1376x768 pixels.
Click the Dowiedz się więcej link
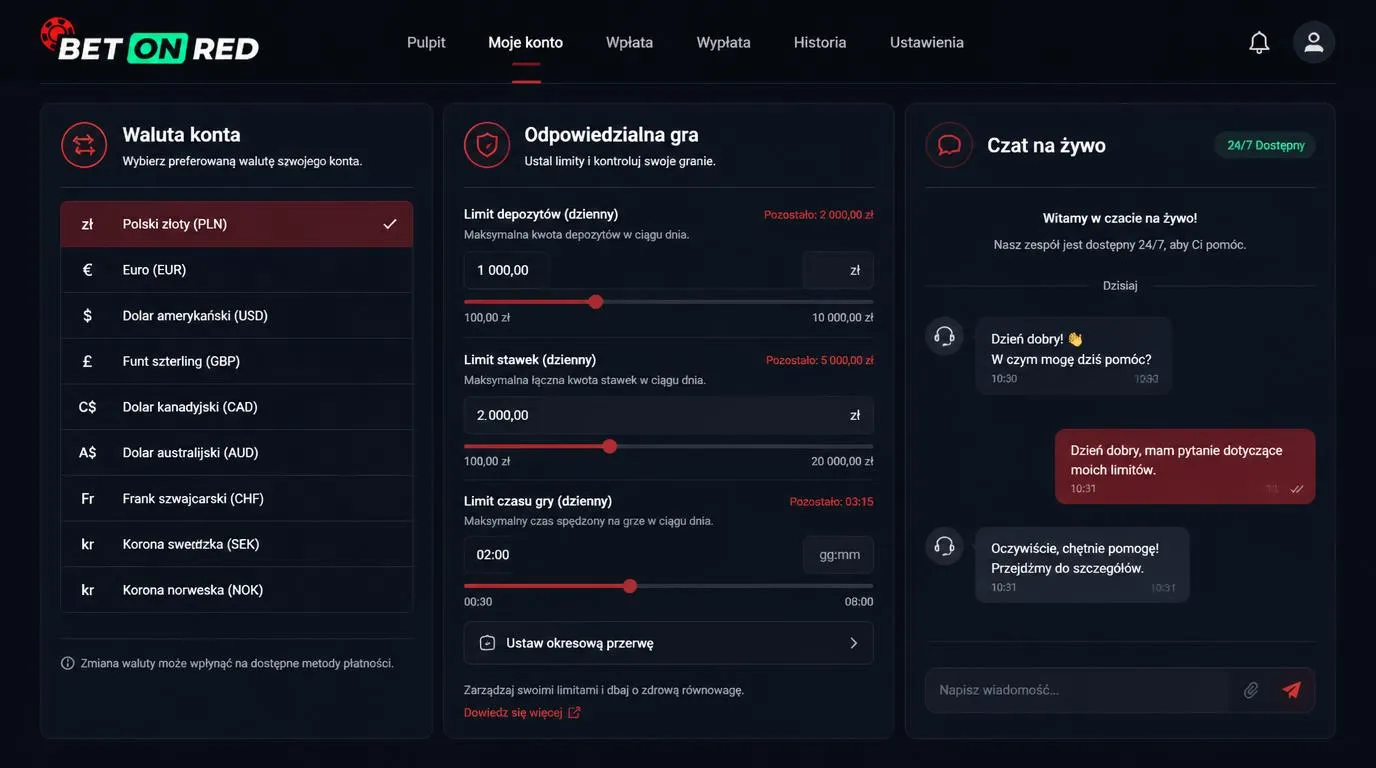(x=513, y=713)
